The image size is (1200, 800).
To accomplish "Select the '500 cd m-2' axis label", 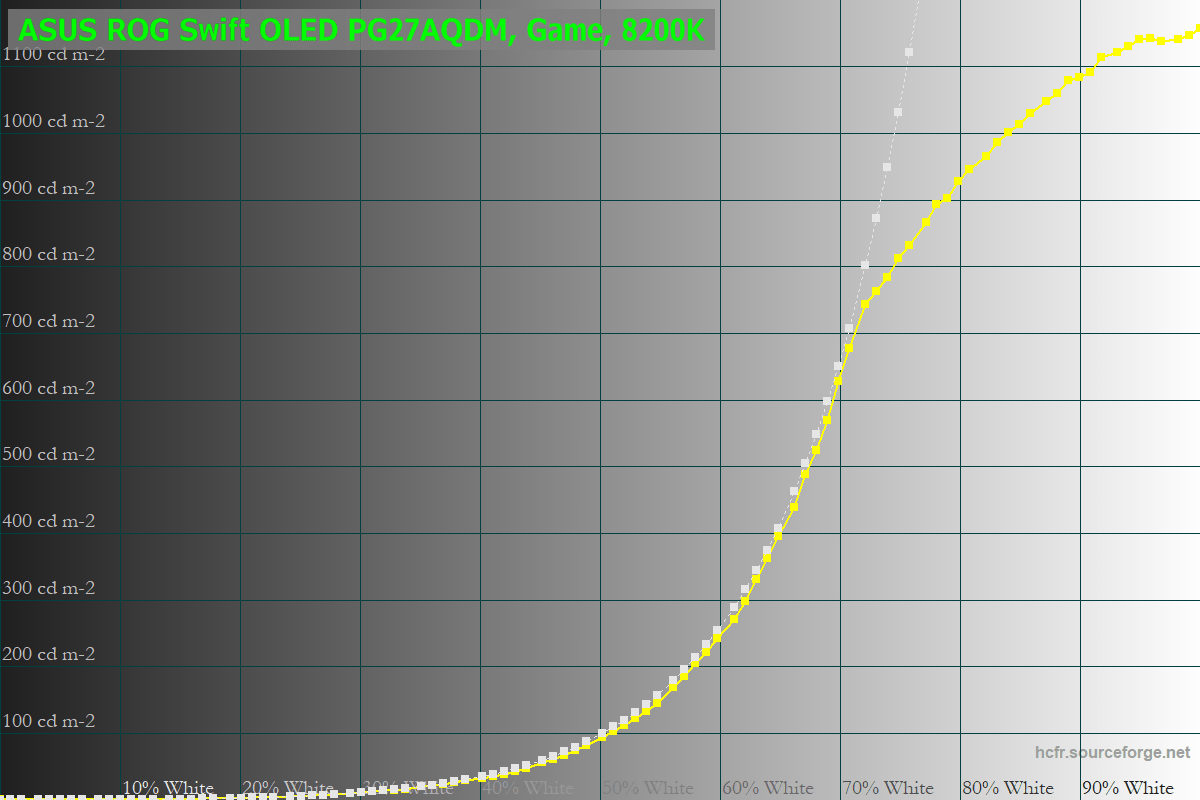I will pyautogui.click(x=49, y=454).
